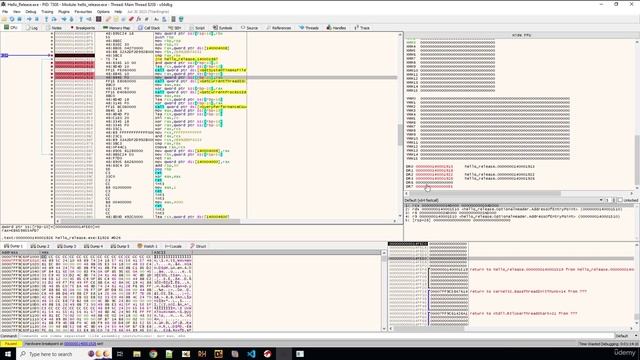The height and width of the screenshot is (360, 640).
Task: Open the Debug menu
Action: (31, 12)
